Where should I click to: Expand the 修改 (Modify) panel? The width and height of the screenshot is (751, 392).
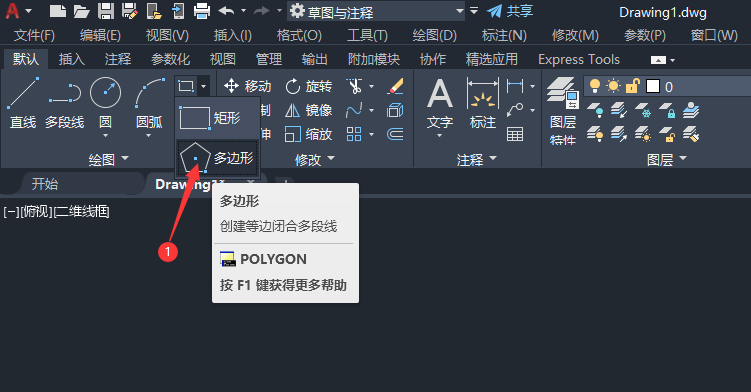tap(315, 159)
